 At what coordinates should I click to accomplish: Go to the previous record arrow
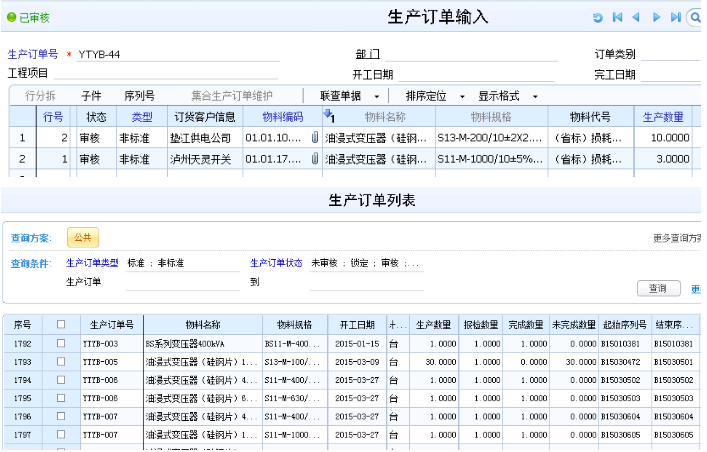click(636, 17)
